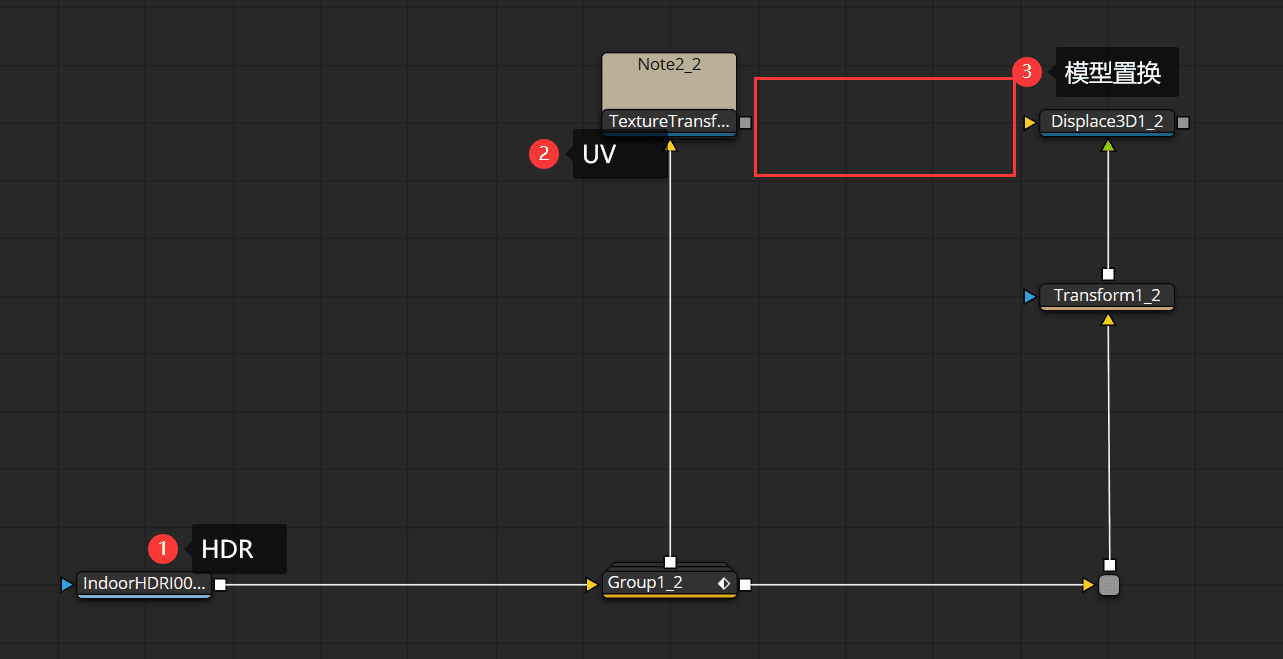
Task: Select the IndoorHDRI00 loader node
Action: click(143, 584)
